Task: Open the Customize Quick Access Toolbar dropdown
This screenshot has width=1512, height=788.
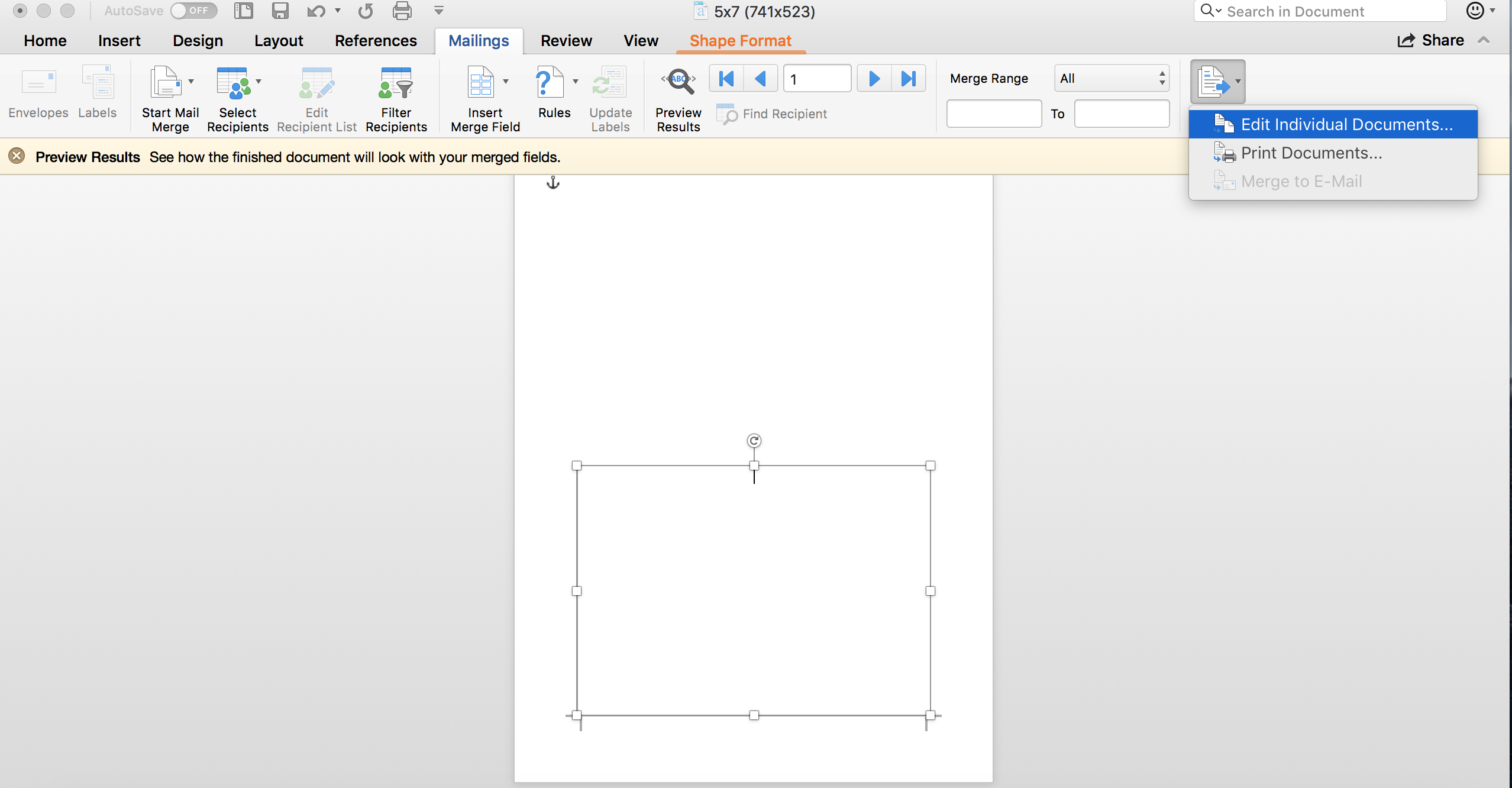Action: tap(439, 11)
